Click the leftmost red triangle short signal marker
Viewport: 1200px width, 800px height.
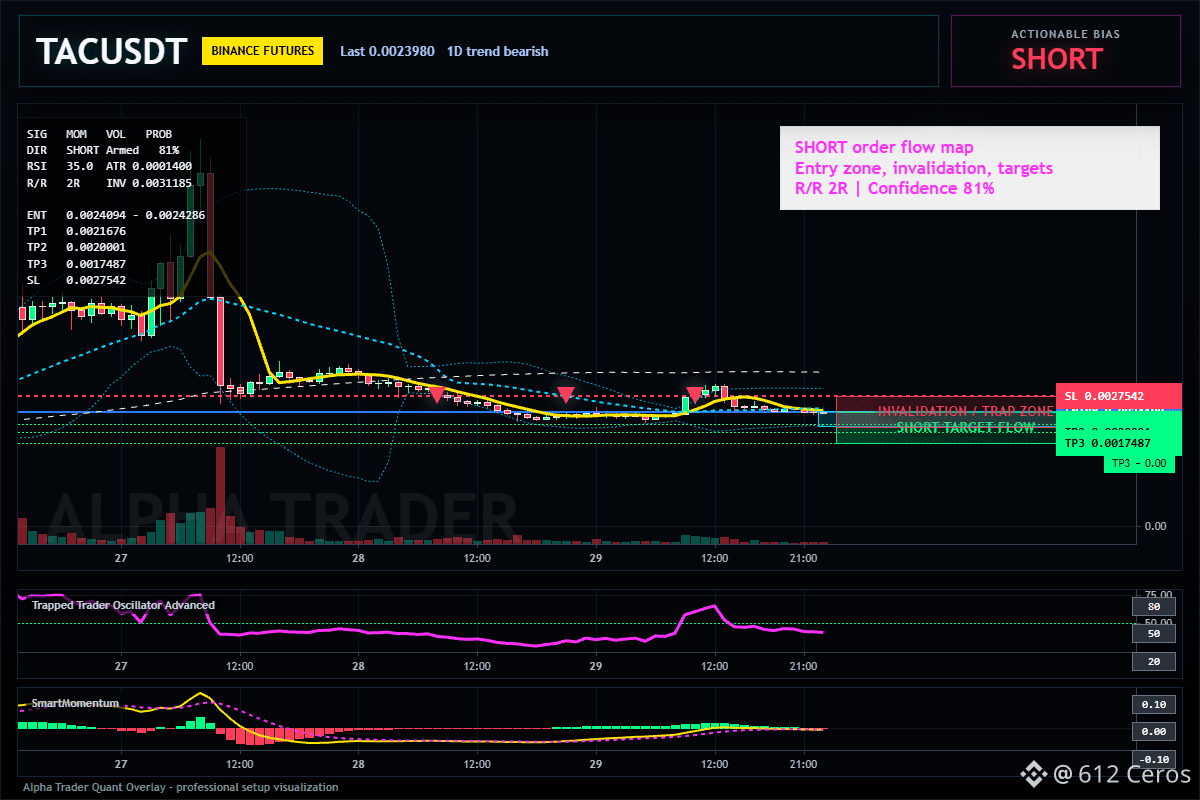click(x=436, y=395)
